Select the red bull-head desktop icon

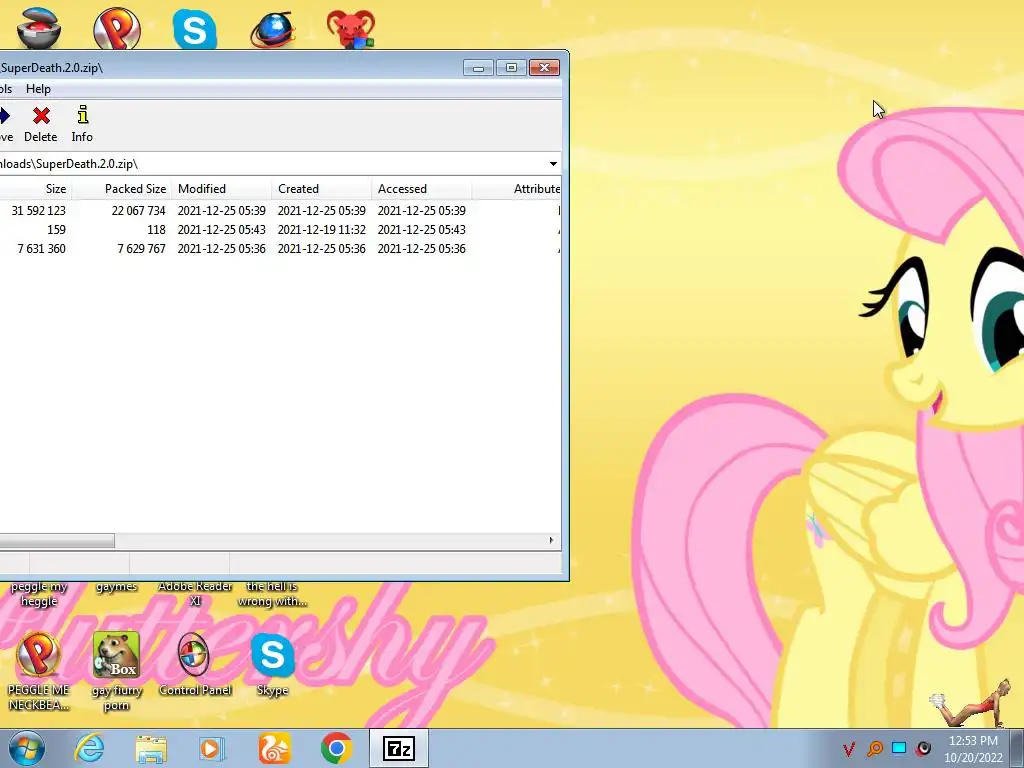(351, 29)
